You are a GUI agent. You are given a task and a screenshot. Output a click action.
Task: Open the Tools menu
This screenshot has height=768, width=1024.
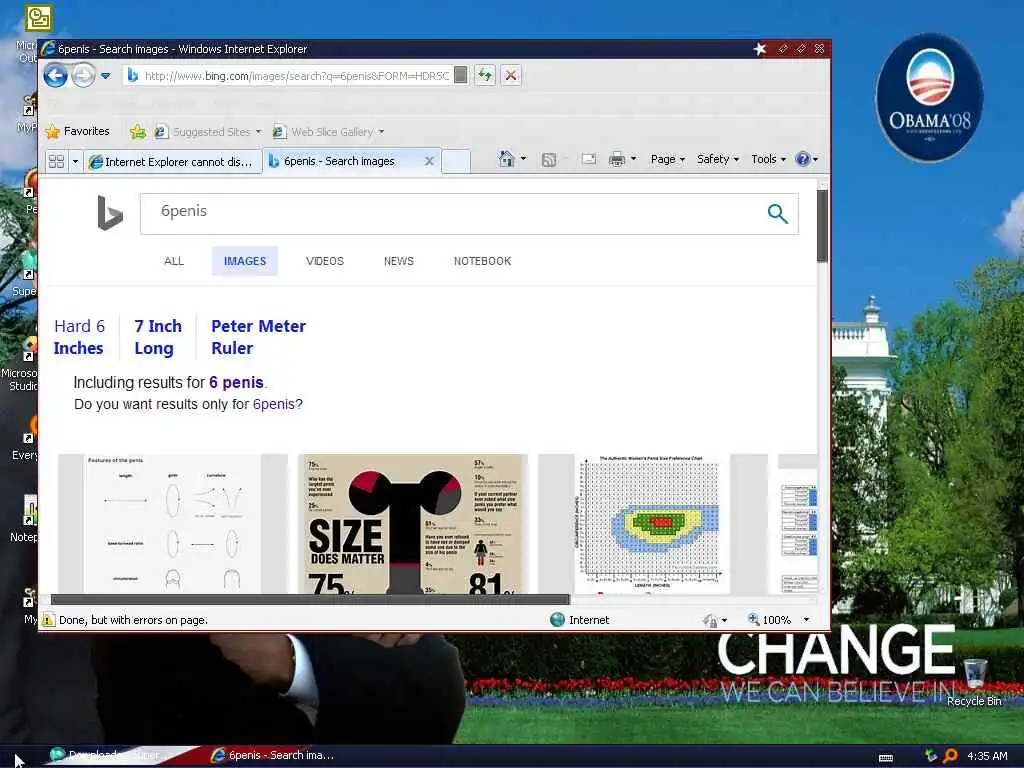coord(768,159)
